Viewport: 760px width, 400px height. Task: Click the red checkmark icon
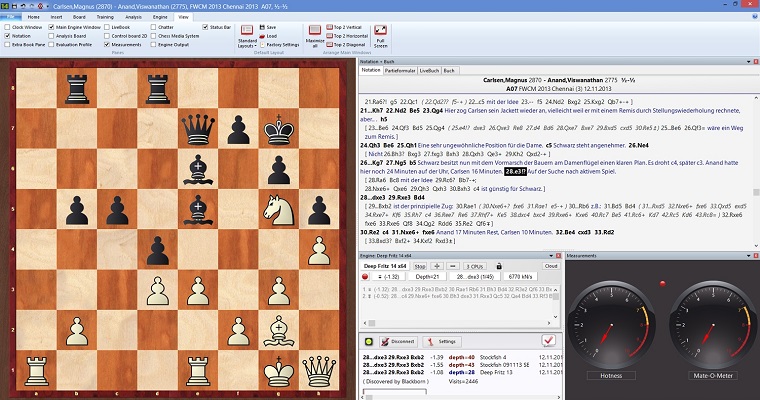pos(547,341)
